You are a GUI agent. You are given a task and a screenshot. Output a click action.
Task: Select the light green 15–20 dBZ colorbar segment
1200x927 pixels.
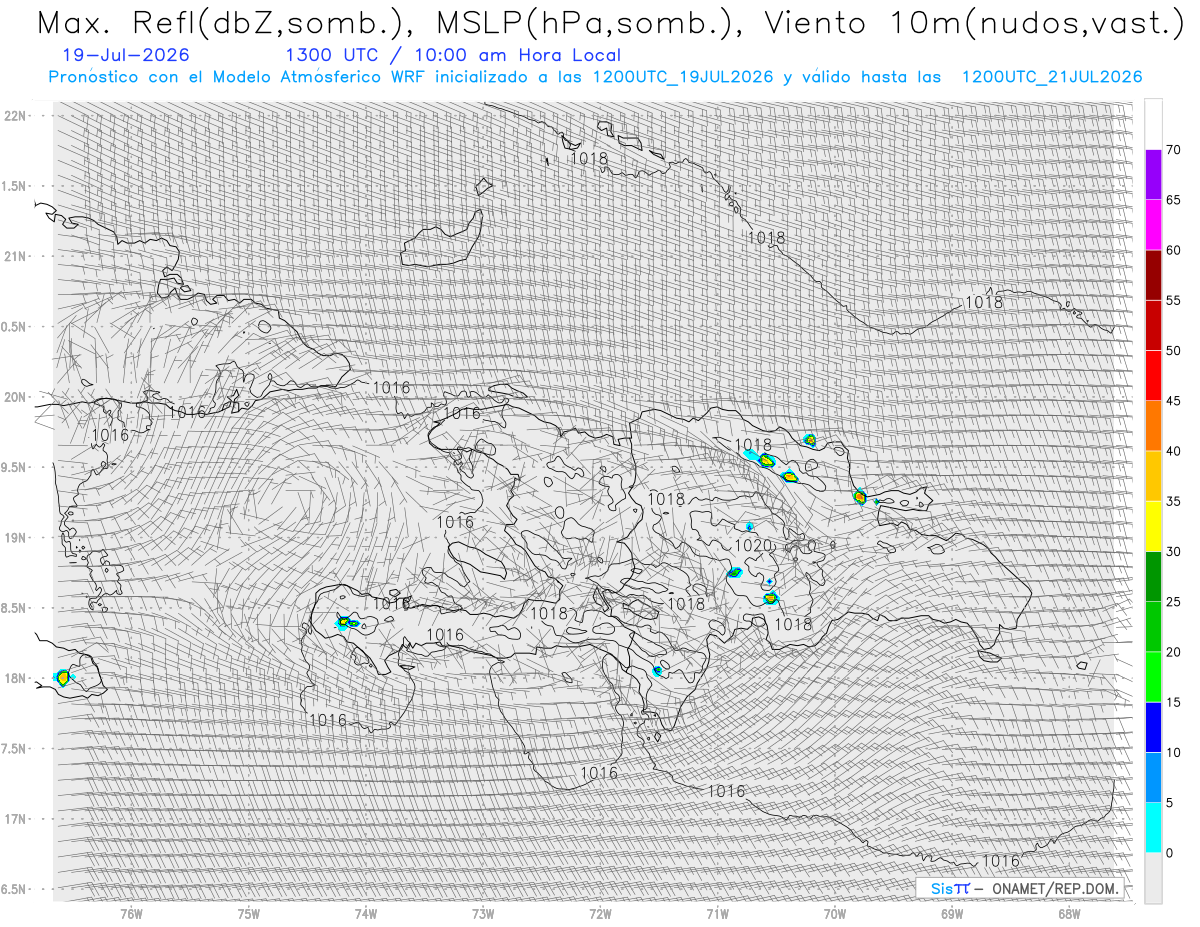[1153, 677]
